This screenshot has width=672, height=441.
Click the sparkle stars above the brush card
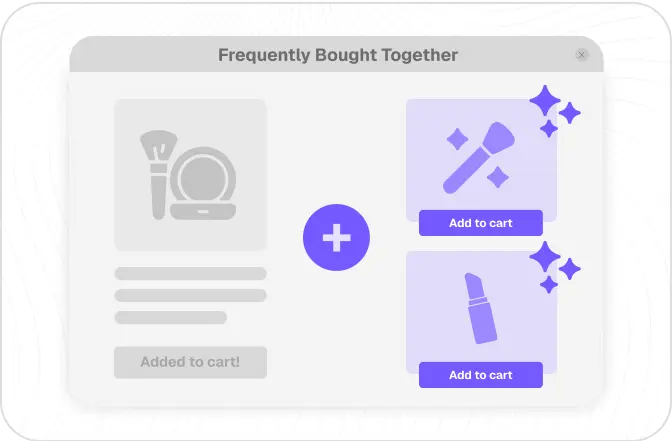553,109
